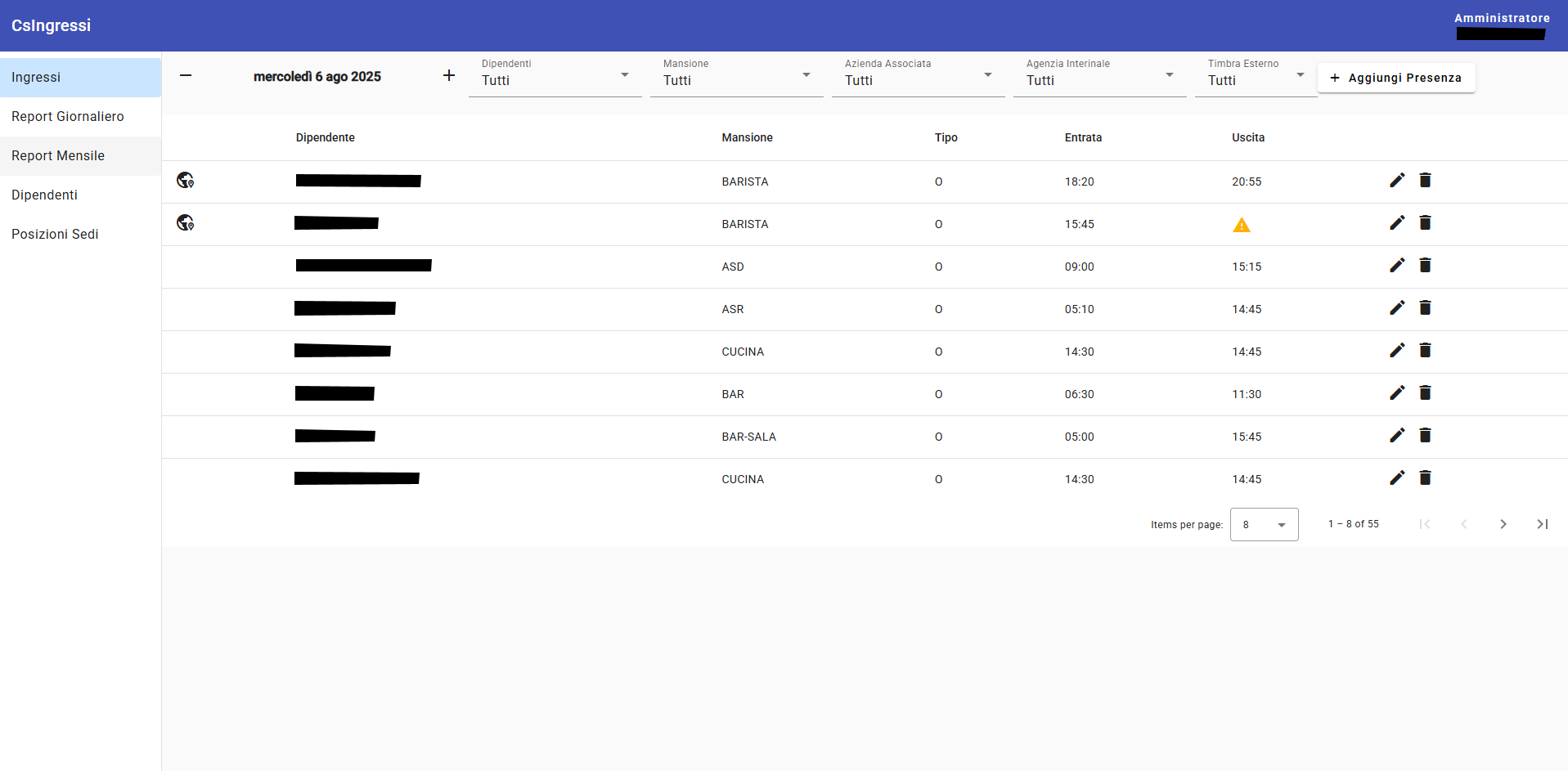Screen dimensions: 1568x771
Task: Click the CsIngressi app title
Action: 51,25
